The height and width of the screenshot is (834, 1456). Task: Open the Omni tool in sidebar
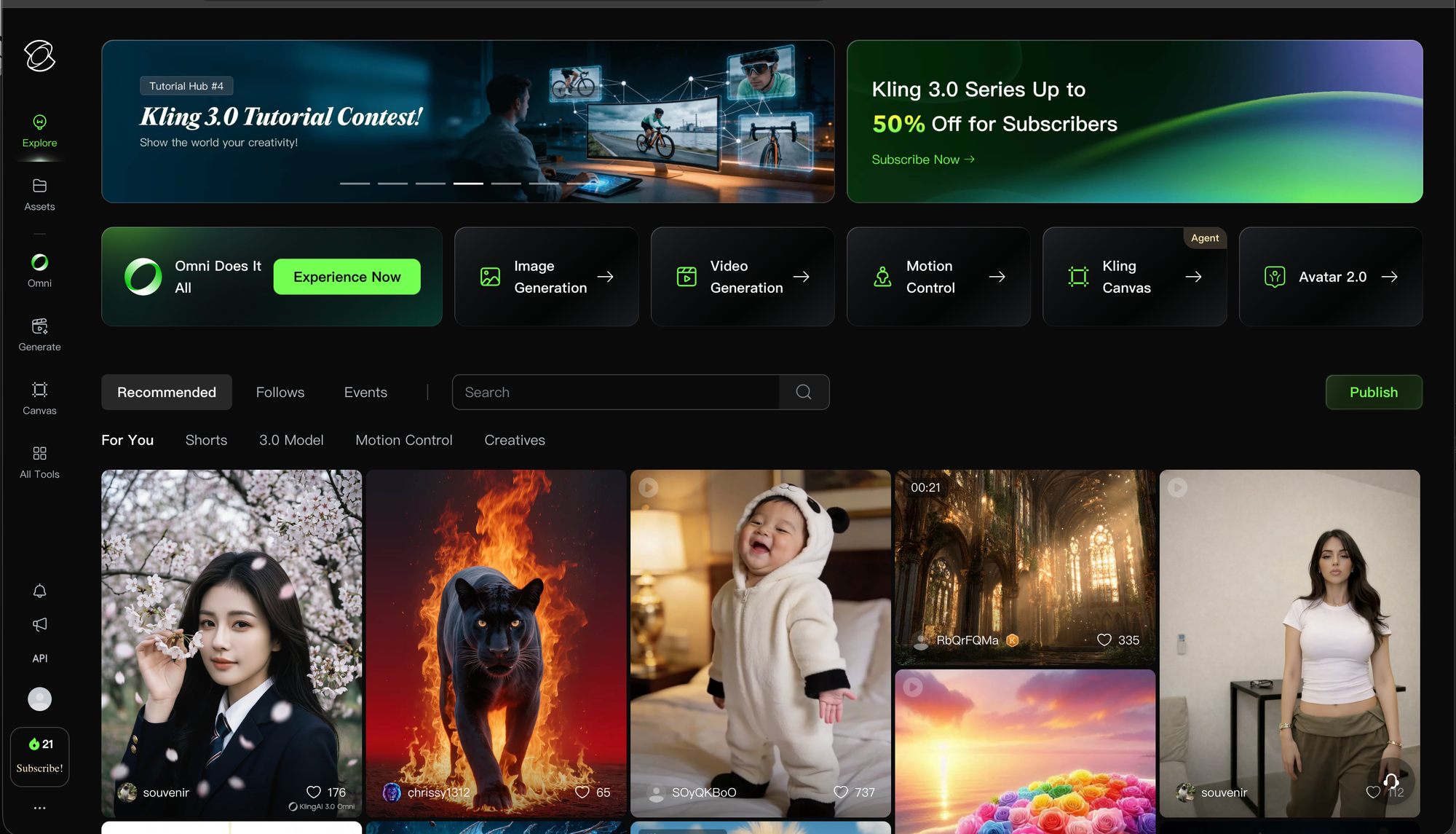[x=39, y=263]
